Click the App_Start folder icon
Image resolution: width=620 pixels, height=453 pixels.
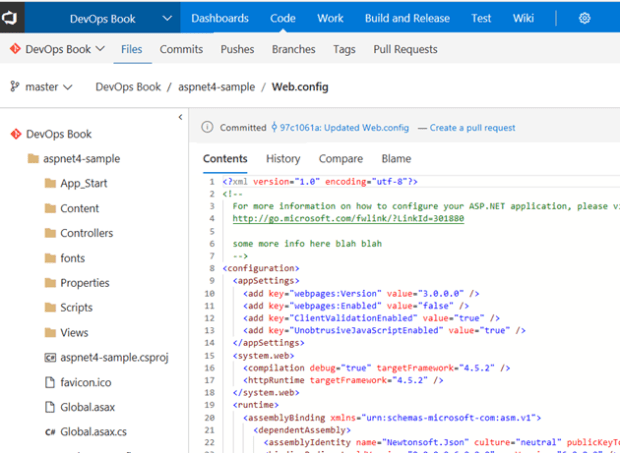49,184
